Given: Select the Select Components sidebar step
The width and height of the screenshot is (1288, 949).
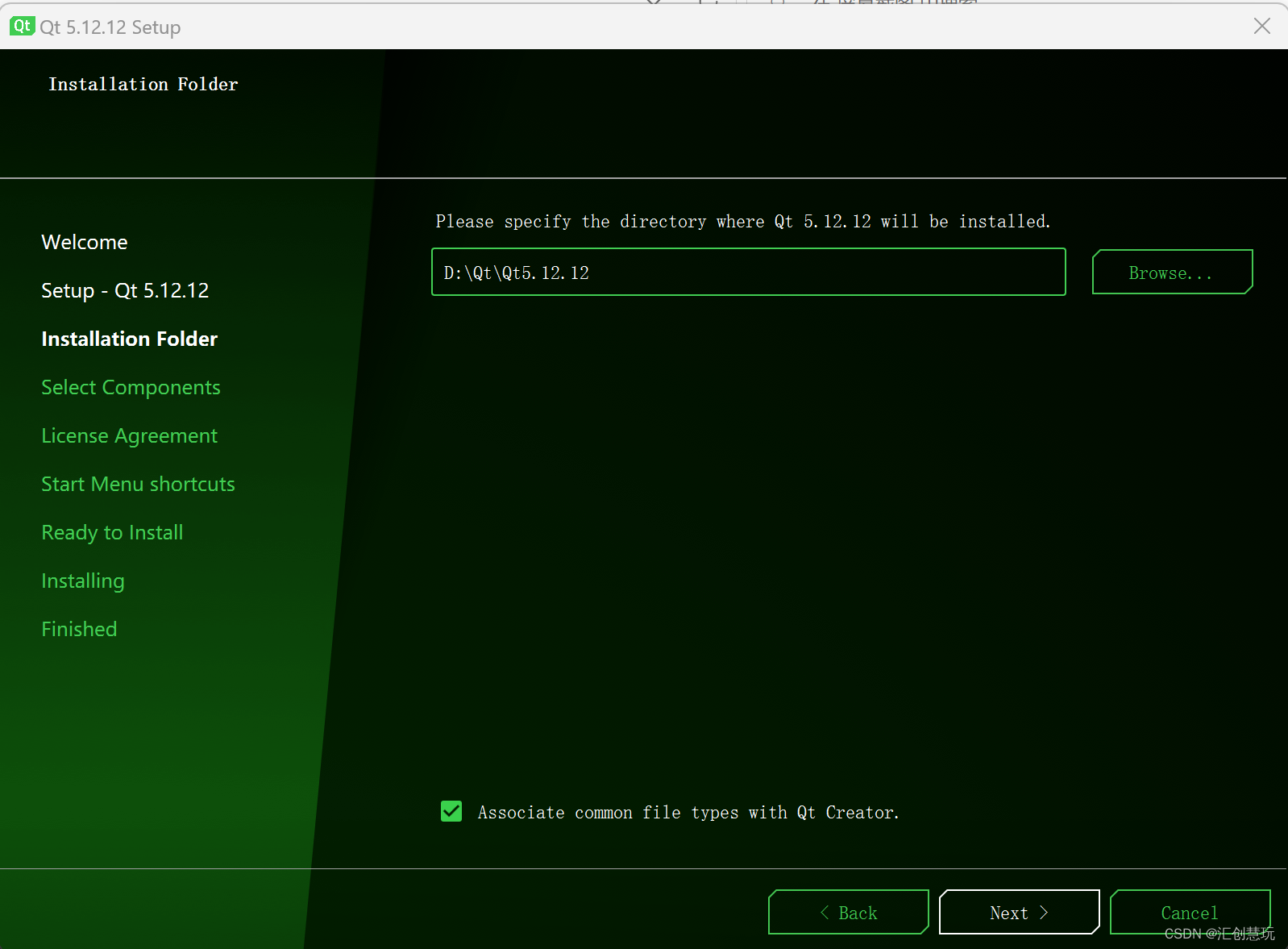Looking at the screenshot, I should click(131, 387).
